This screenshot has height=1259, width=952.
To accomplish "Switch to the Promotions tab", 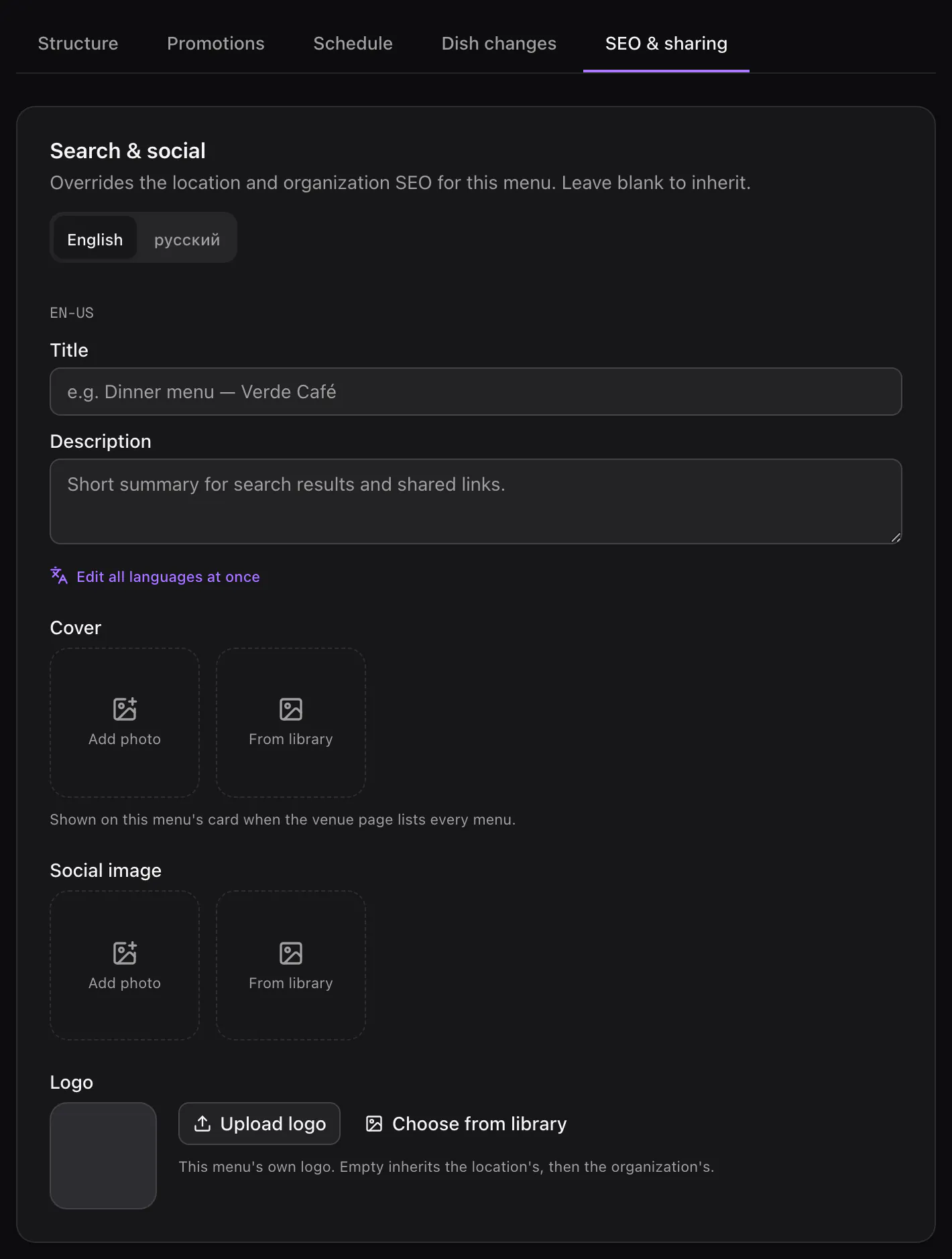I will pos(216,44).
